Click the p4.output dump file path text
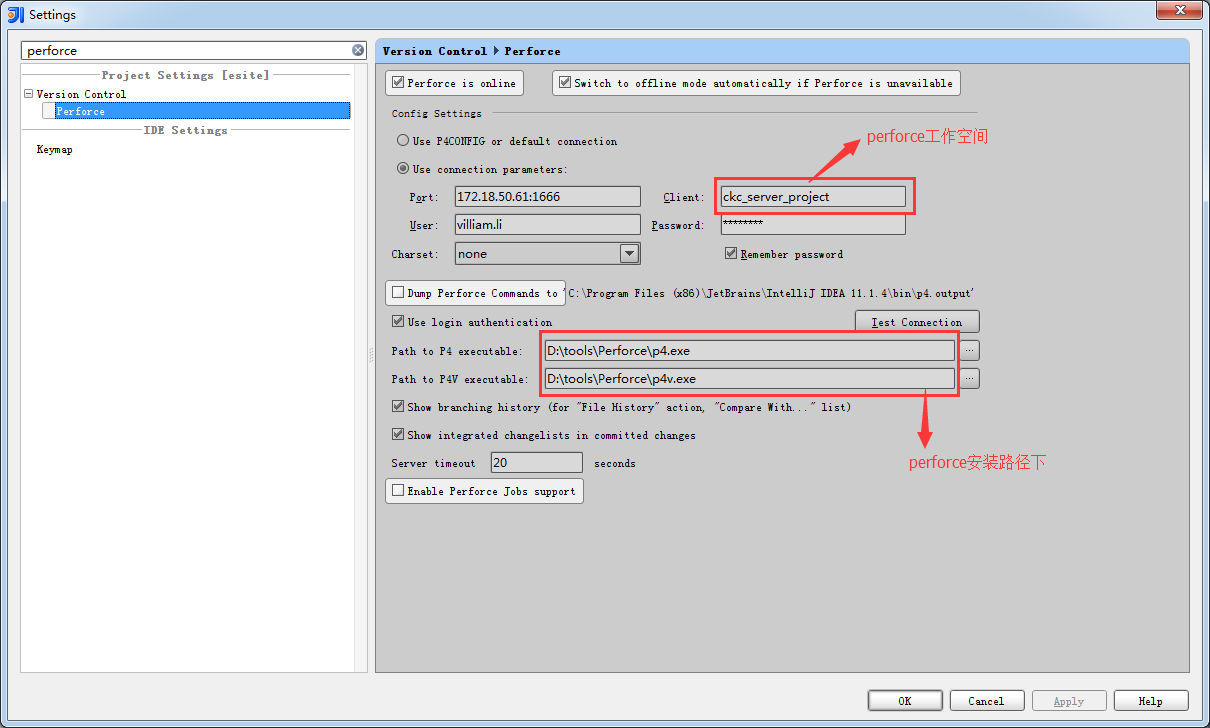 [x=768, y=293]
